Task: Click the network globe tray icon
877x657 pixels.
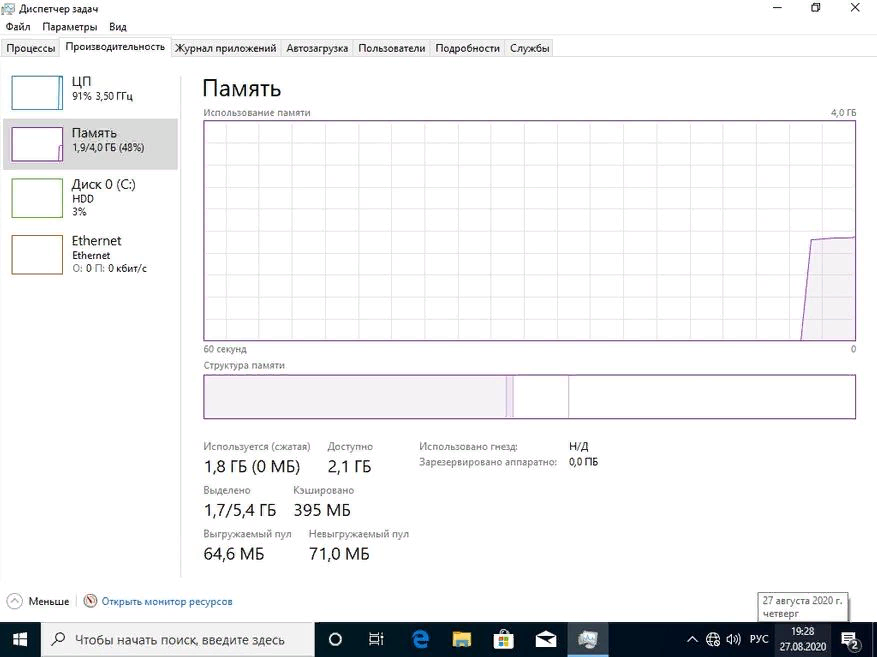Action: click(x=713, y=639)
